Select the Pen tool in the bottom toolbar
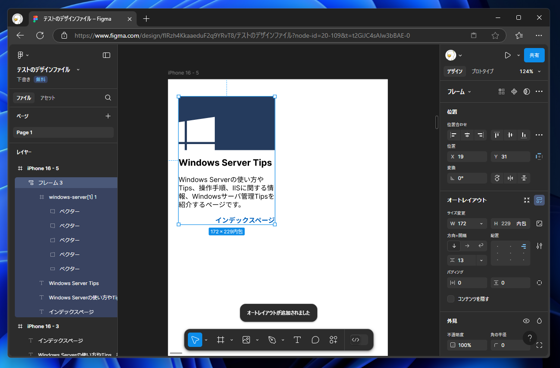This screenshot has width=560, height=368. click(x=272, y=340)
